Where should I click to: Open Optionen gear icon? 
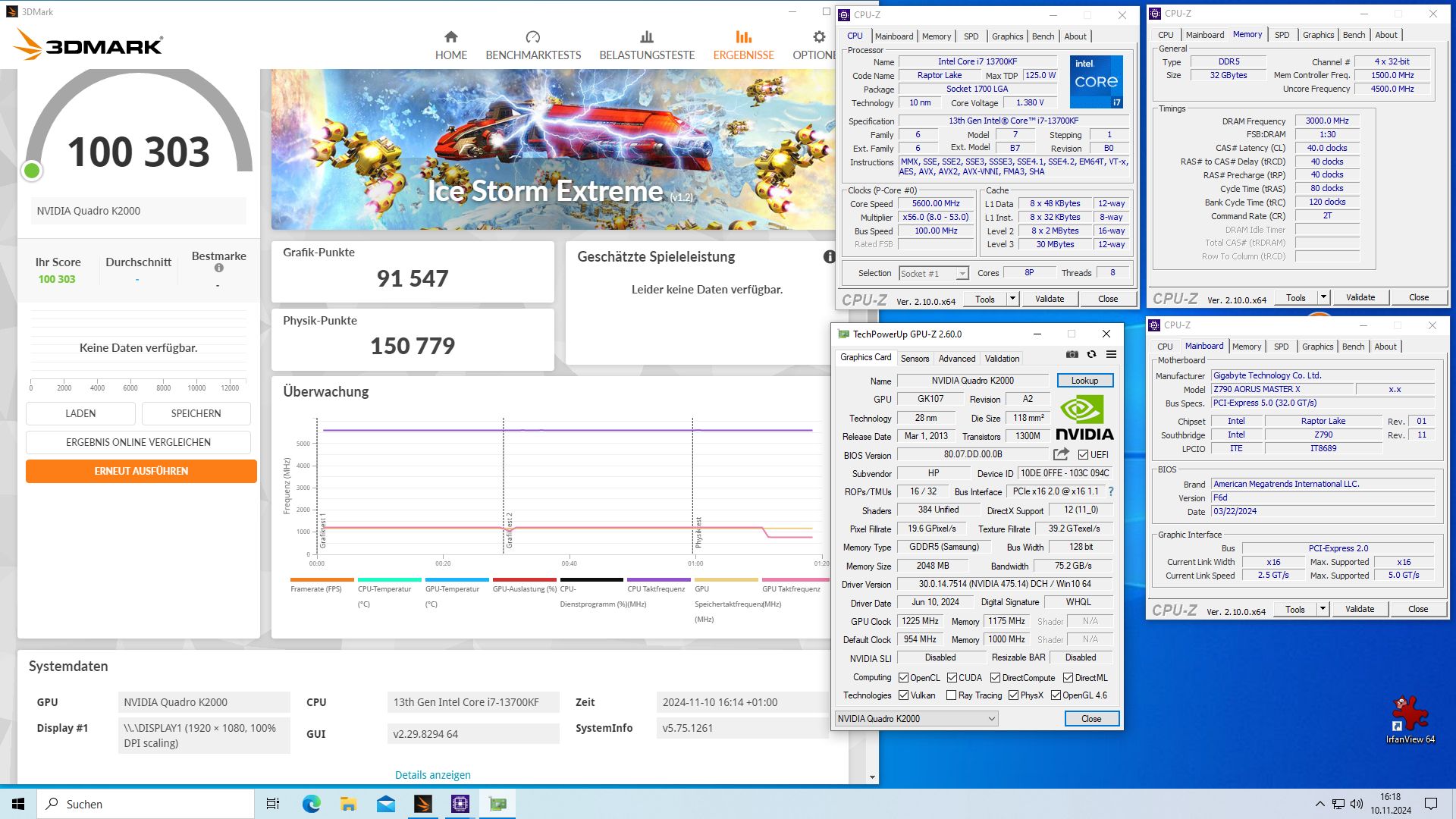(819, 37)
